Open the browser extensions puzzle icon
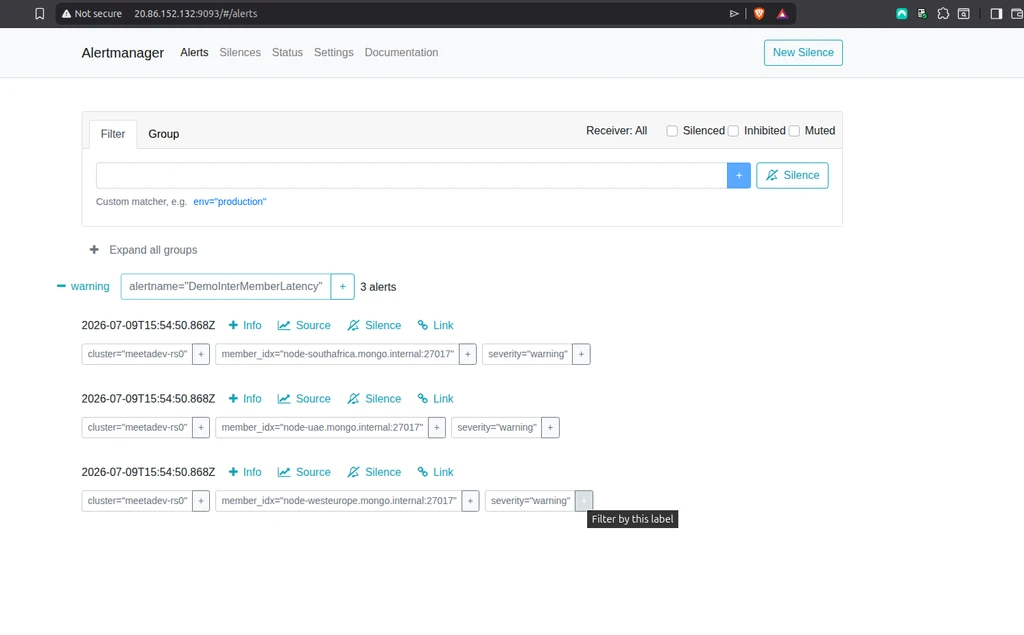The width and height of the screenshot is (1024, 635). tap(943, 14)
